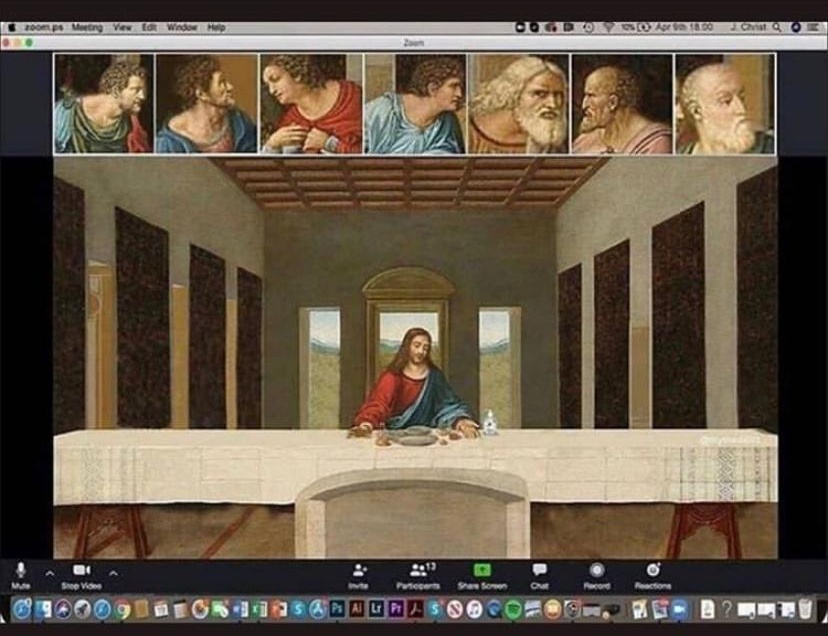The height and width of the screenshot is (636, 828).
Task: Mute the microphone in Zoom
Action: tap(21, 575)
